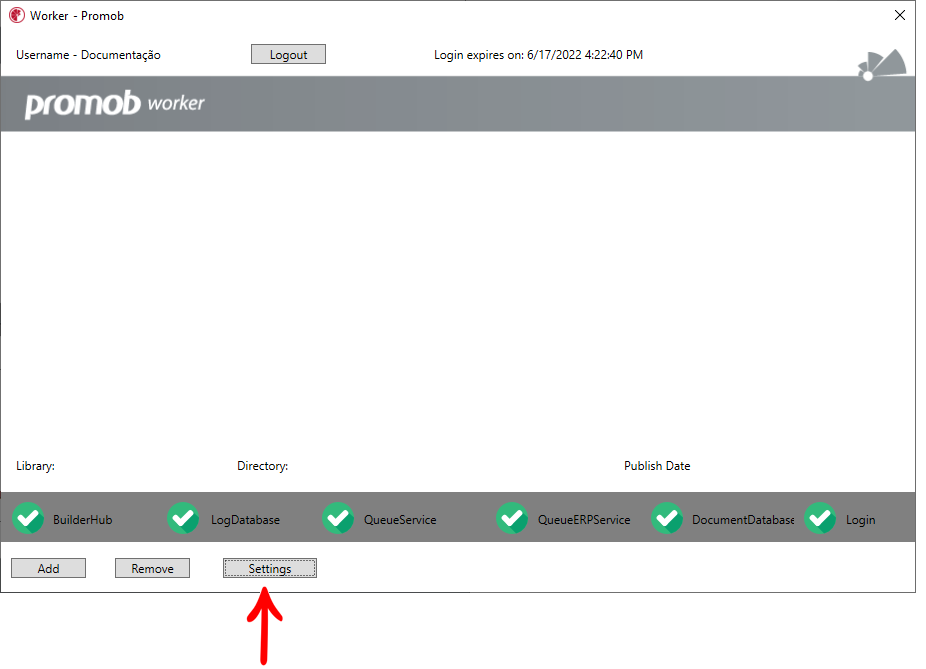The width and height of the screenshot is (926, 669).
Task: Click the Directory: label
Action: pos(263,466)
